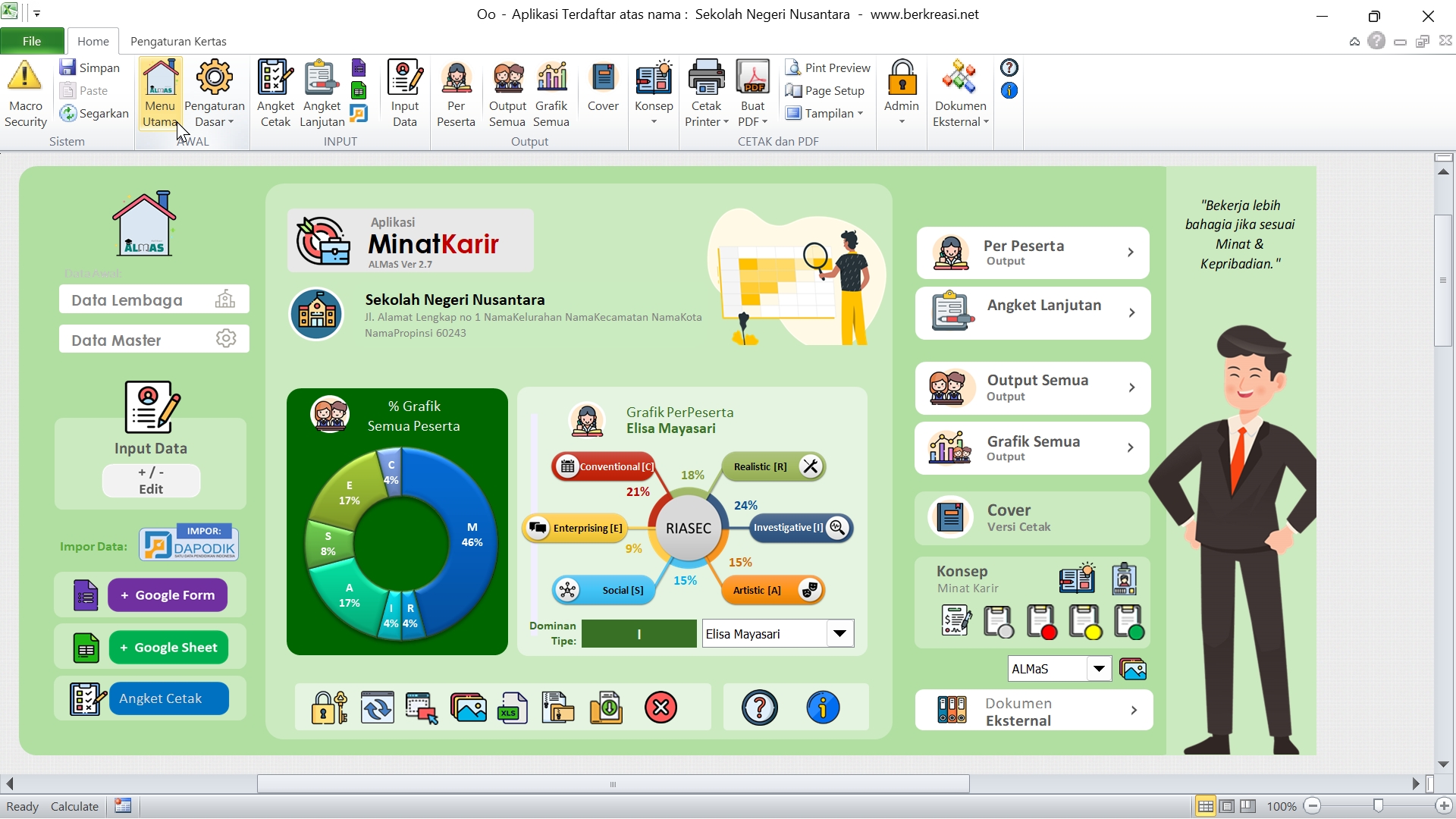Switch to Pengaturan Kertas tab

coord(178,41)
